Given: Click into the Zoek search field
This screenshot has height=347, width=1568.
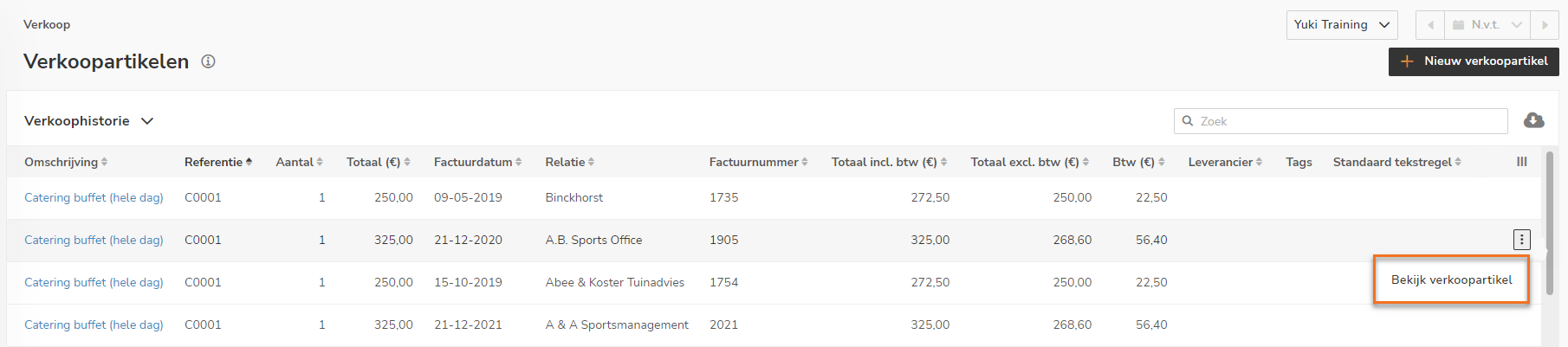Looking at the screenshot, I should [1340, 121].
